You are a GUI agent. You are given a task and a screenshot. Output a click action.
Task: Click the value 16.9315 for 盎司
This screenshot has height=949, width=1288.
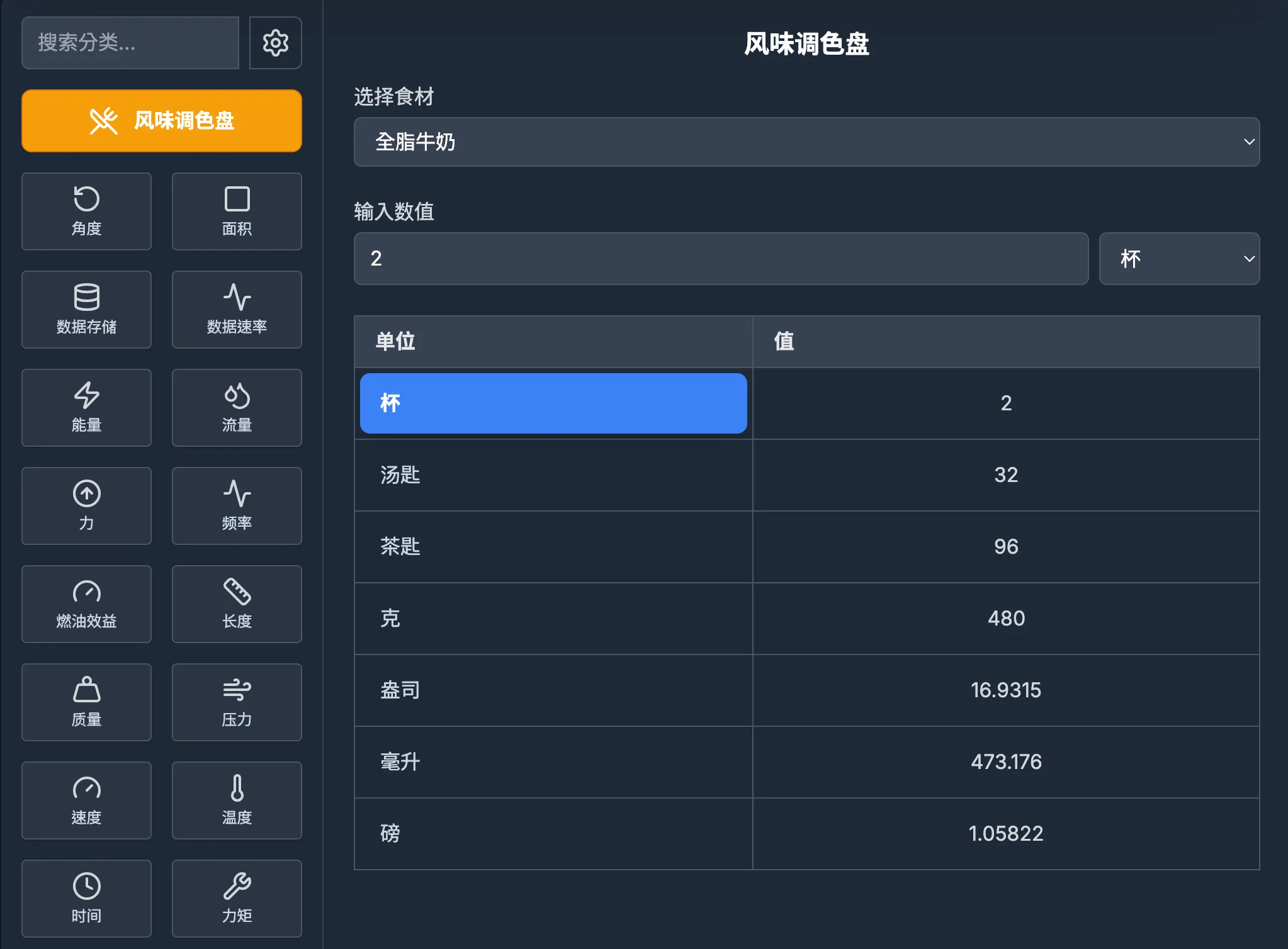tap(1006, 690)
